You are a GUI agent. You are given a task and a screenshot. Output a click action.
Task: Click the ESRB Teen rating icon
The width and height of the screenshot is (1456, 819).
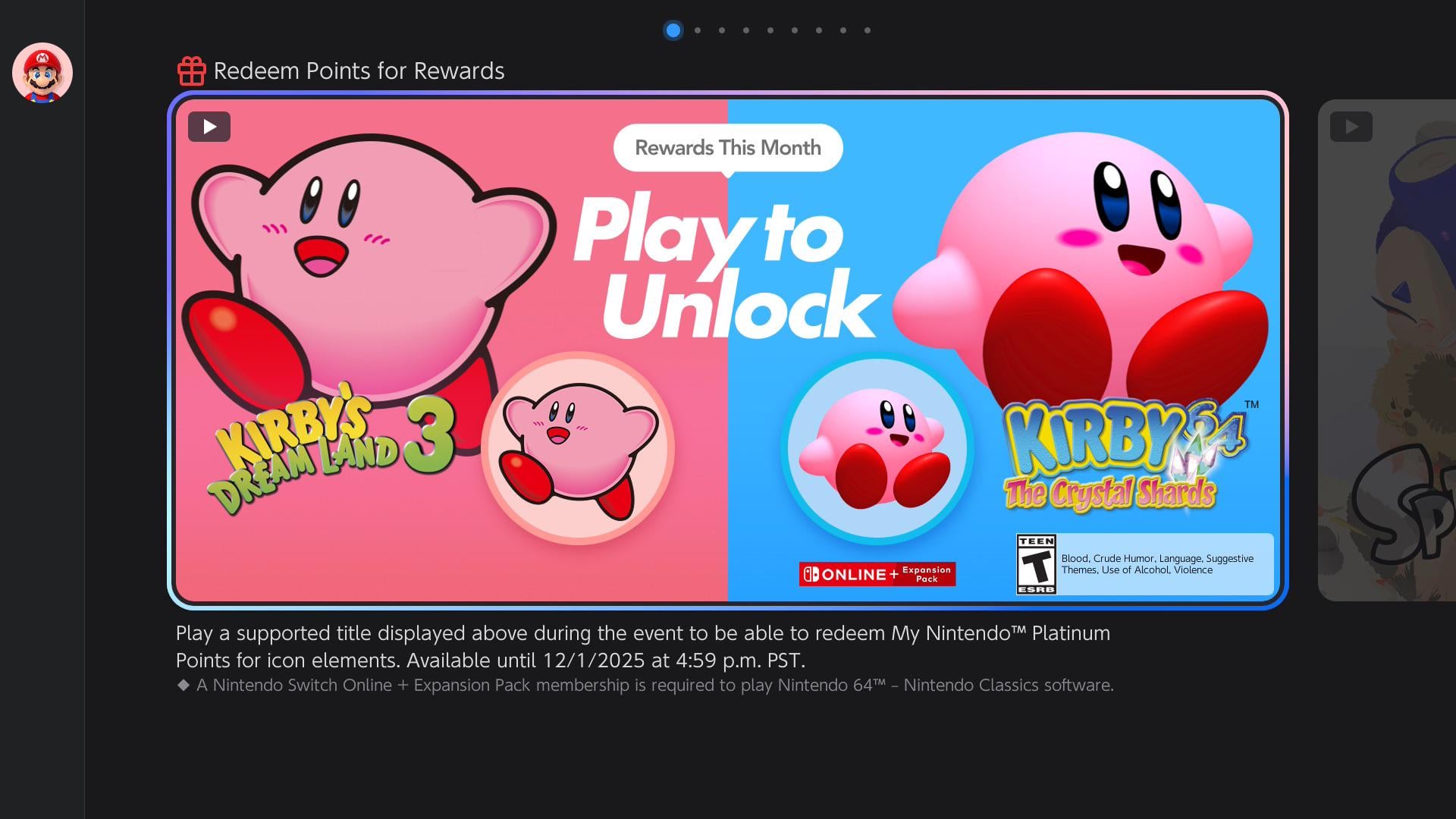(x=1036, y=564)
